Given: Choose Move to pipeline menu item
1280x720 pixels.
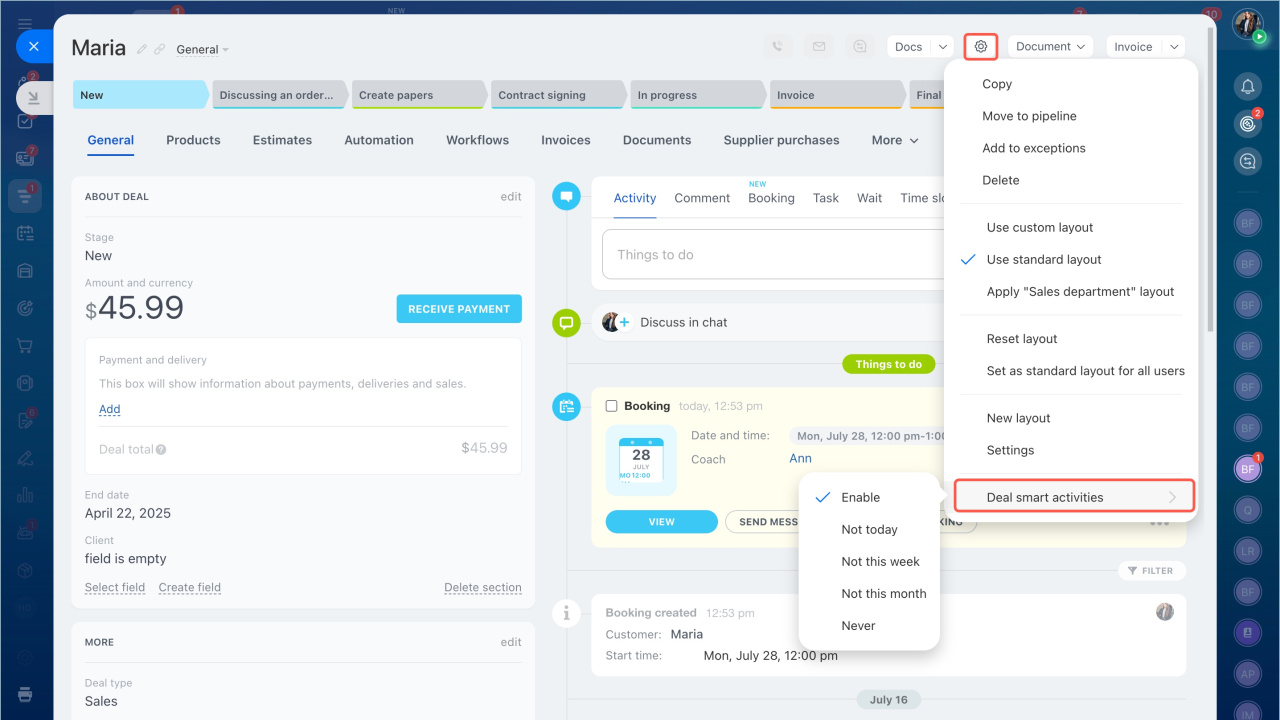Looking at the screenshot, I should point(1029,116).
